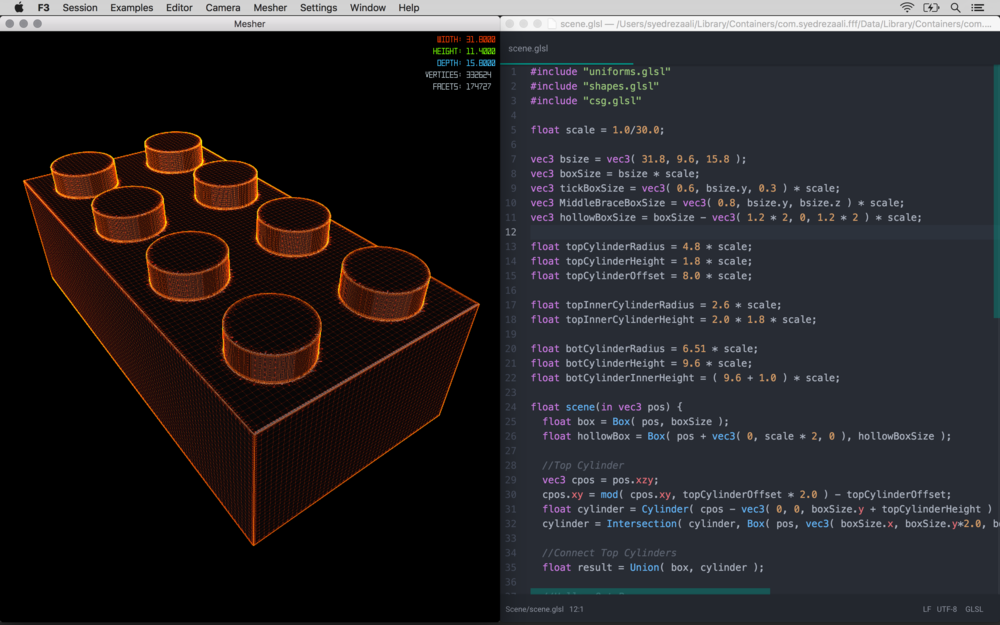This screenshot has height=625, width=1000.
Task: Open the Apple menu
Action: [x=18, y=8]
